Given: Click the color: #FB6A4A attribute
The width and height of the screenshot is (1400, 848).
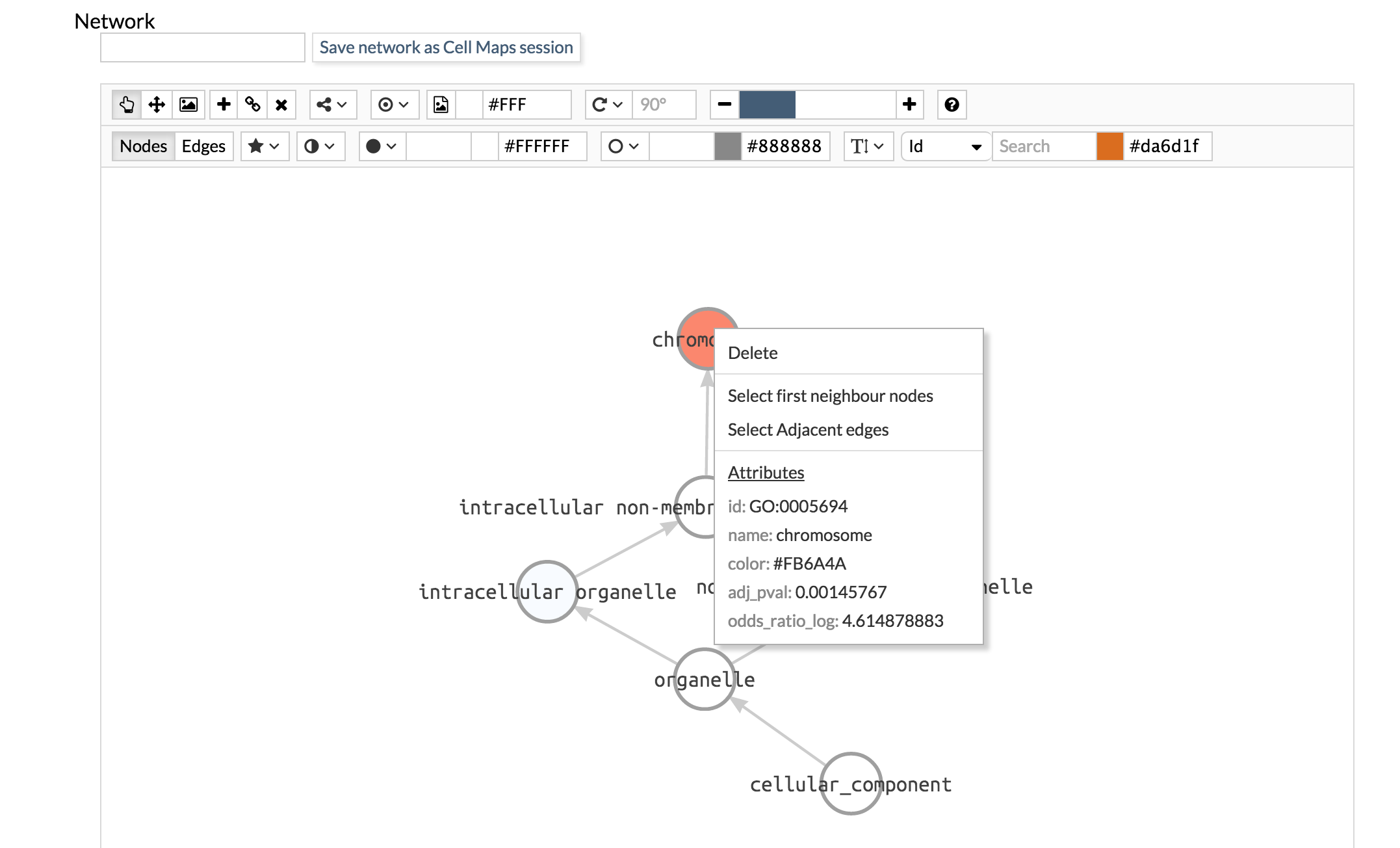Looking at the screenshot, I should [787, 564].
